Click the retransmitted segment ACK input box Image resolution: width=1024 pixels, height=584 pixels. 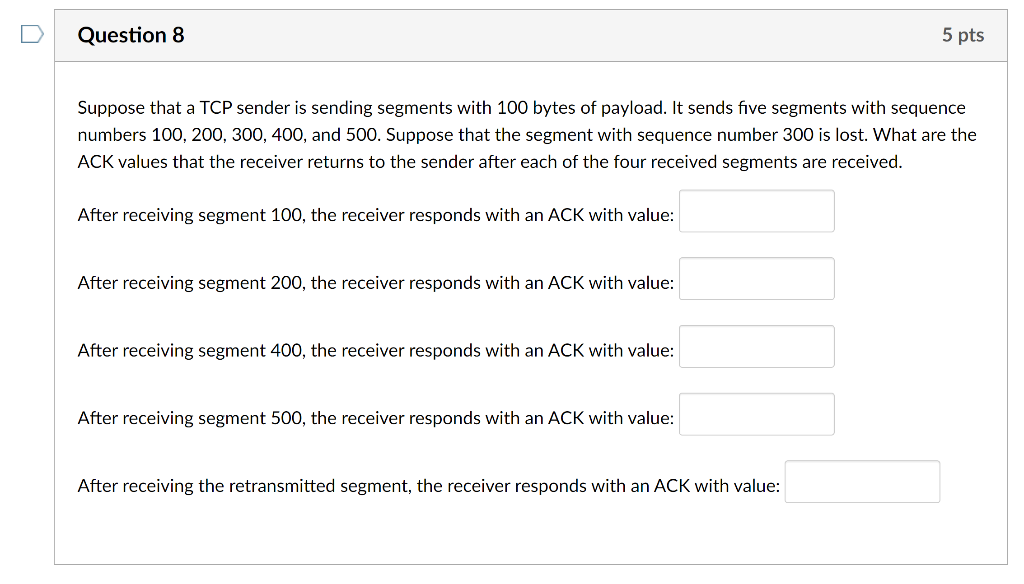(862, 482)
